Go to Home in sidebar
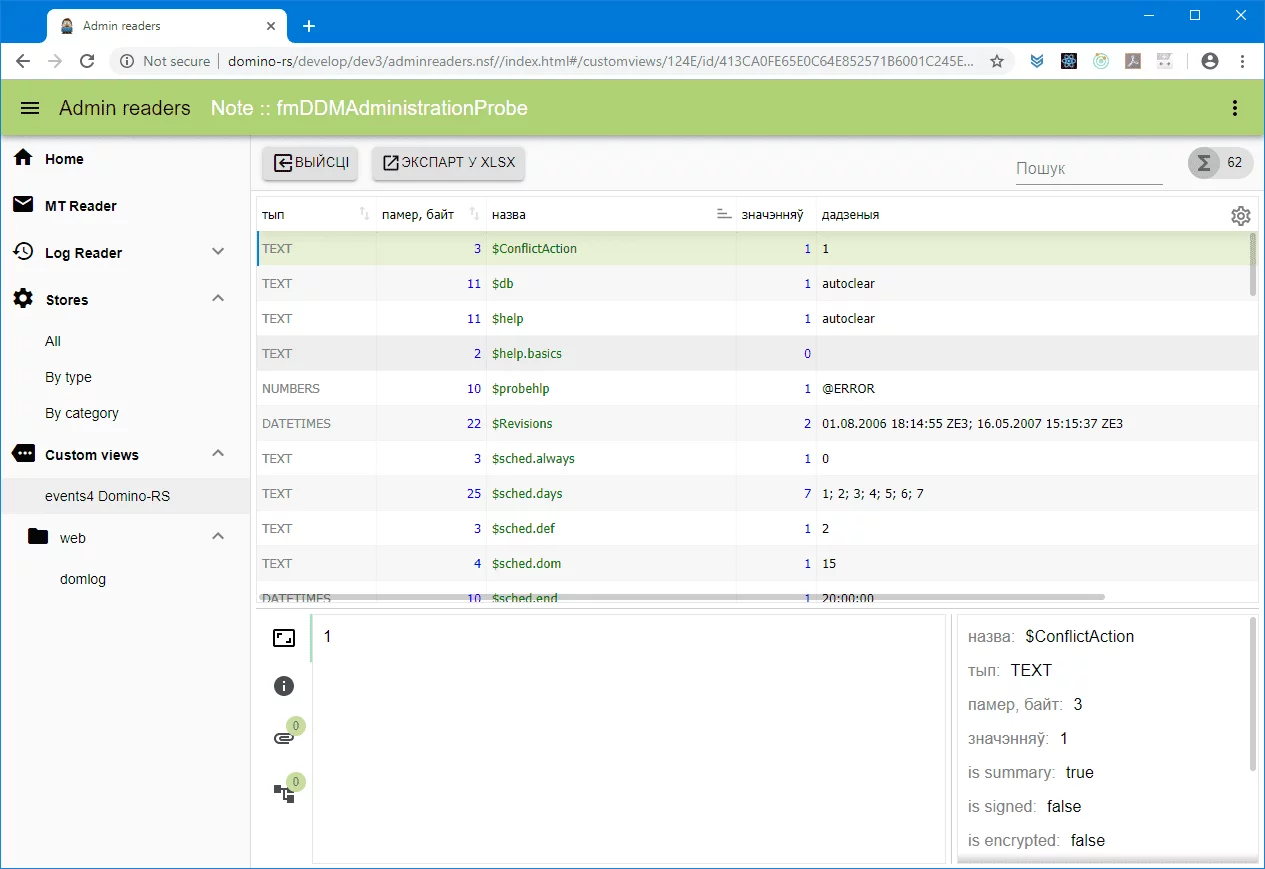 point(64,159)
